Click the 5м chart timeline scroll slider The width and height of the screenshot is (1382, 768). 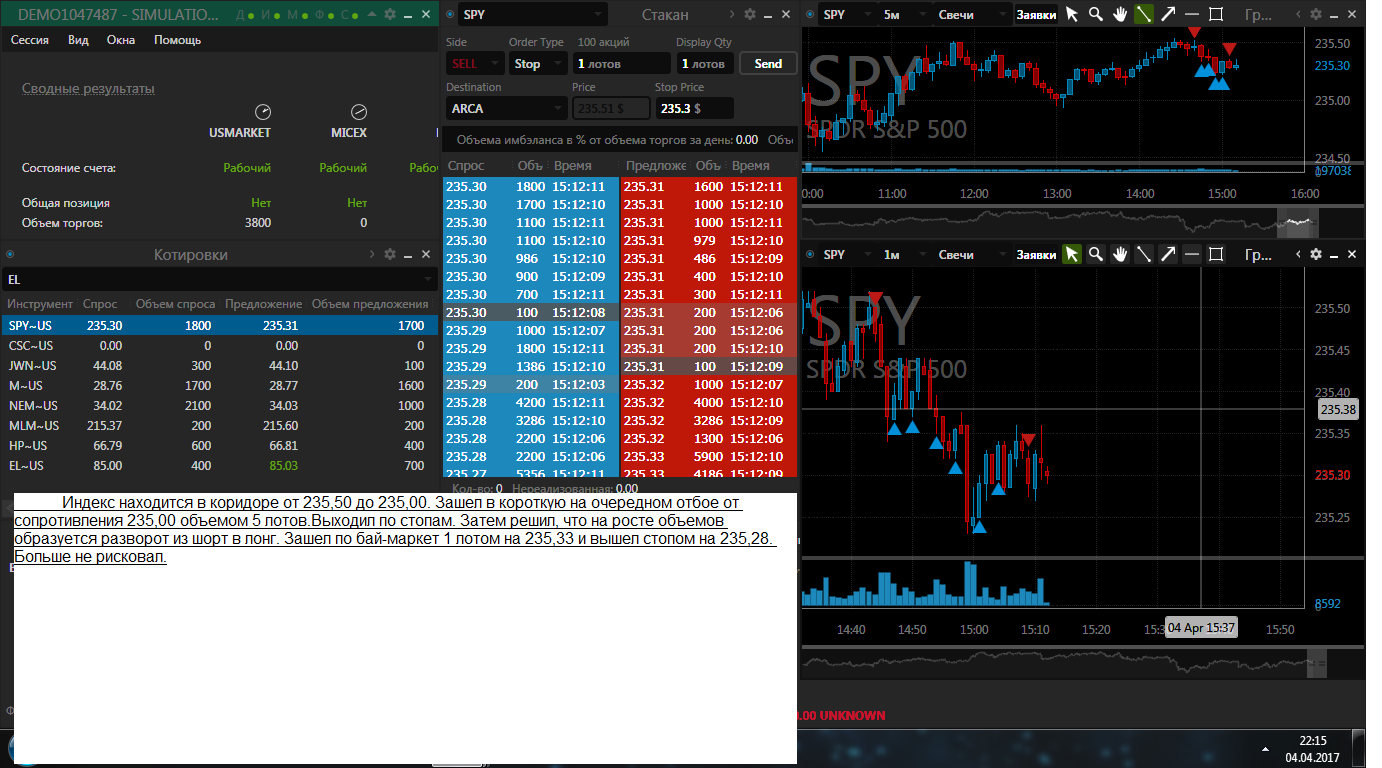[1298, 221]
